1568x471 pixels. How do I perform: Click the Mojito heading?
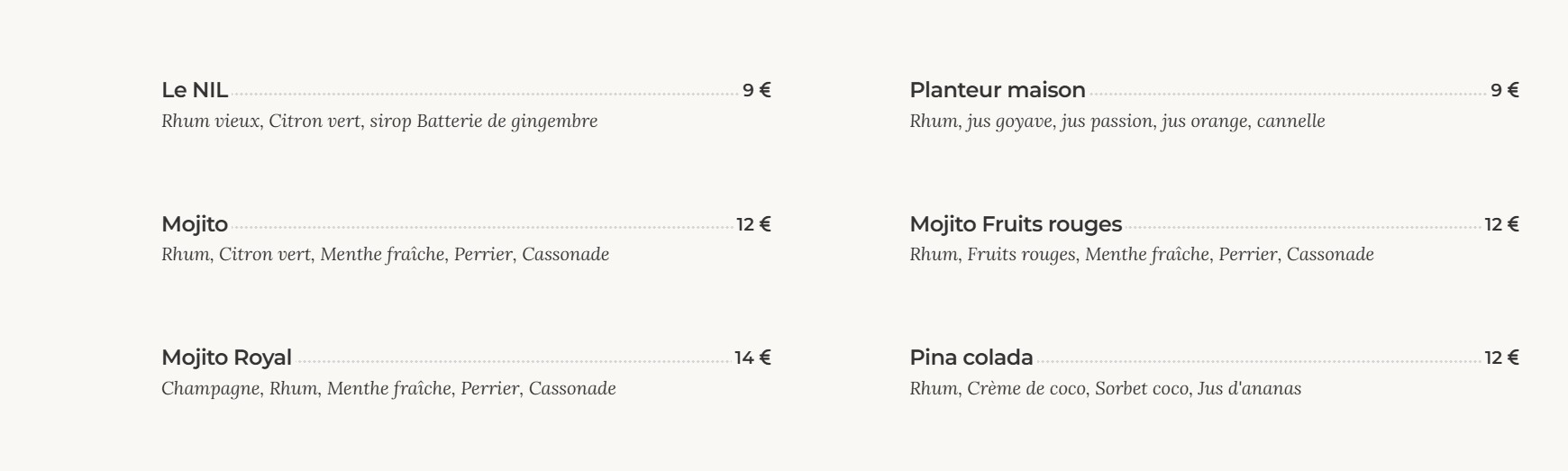pyautogui.click(x=195, y=224)
